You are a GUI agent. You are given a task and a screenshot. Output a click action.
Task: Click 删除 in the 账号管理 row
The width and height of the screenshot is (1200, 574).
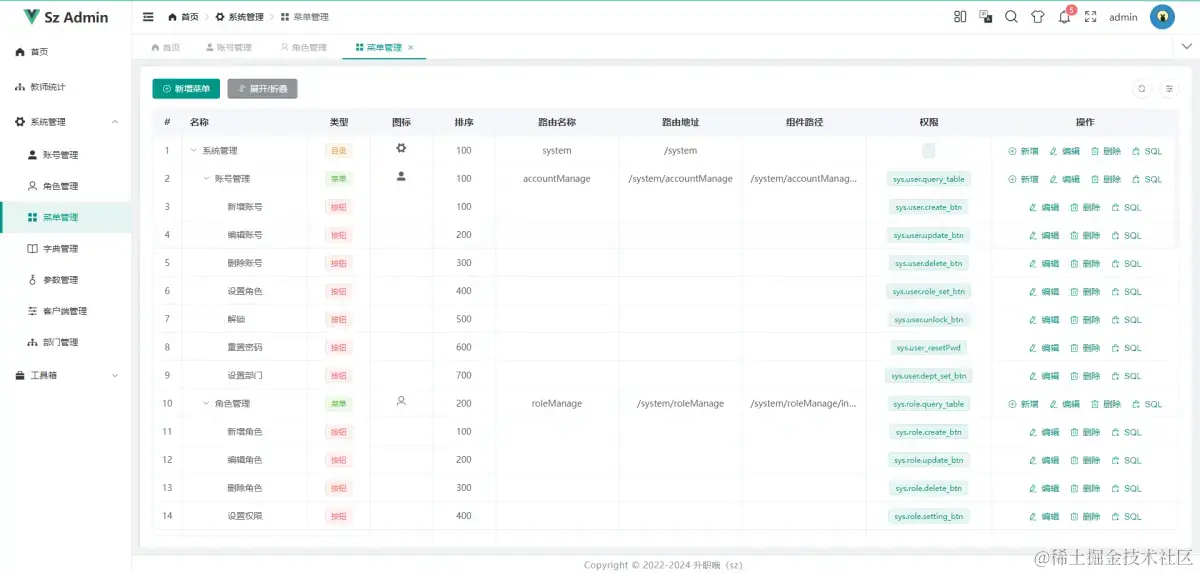pyautogui.click(x=1105, y=179)
